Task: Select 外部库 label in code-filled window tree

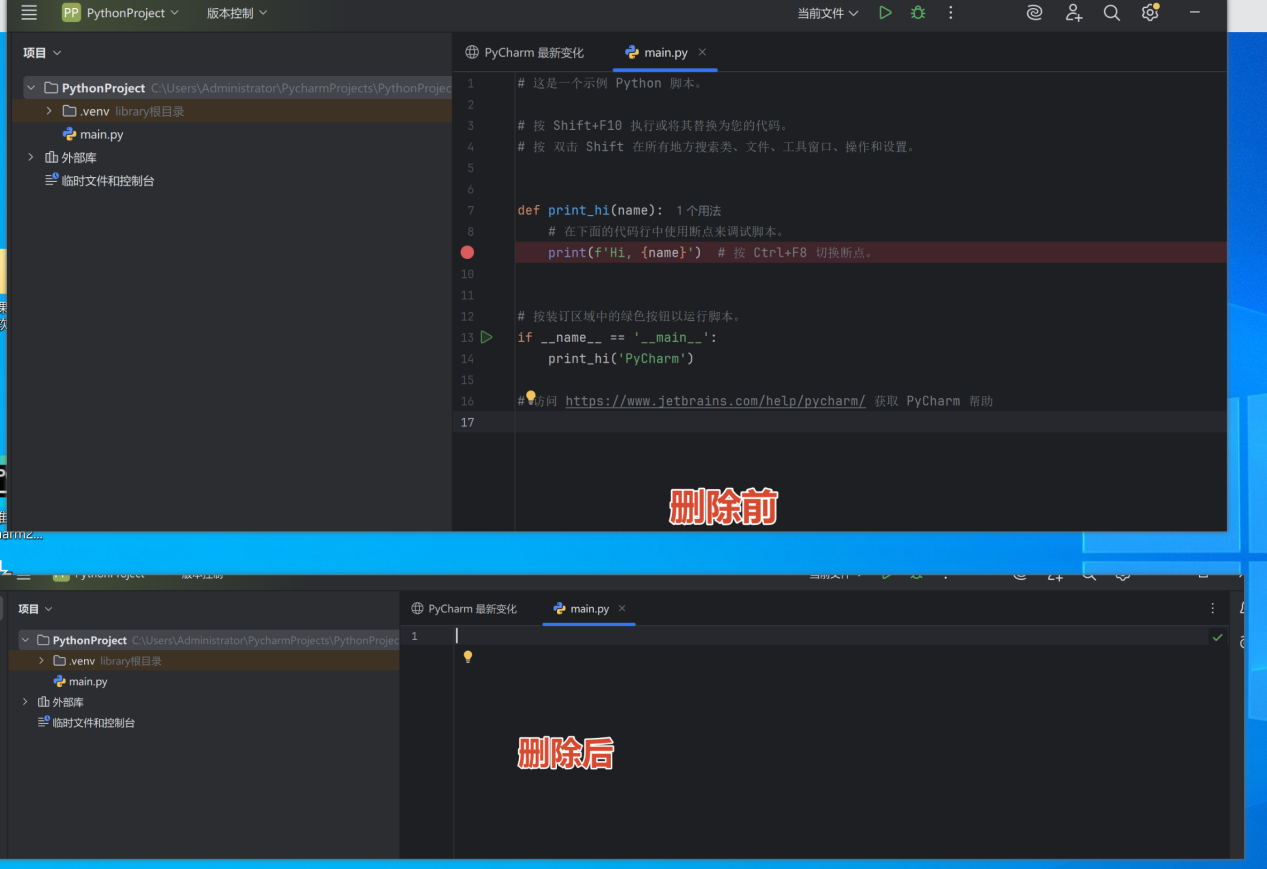Action: click(x=79, y=157)
